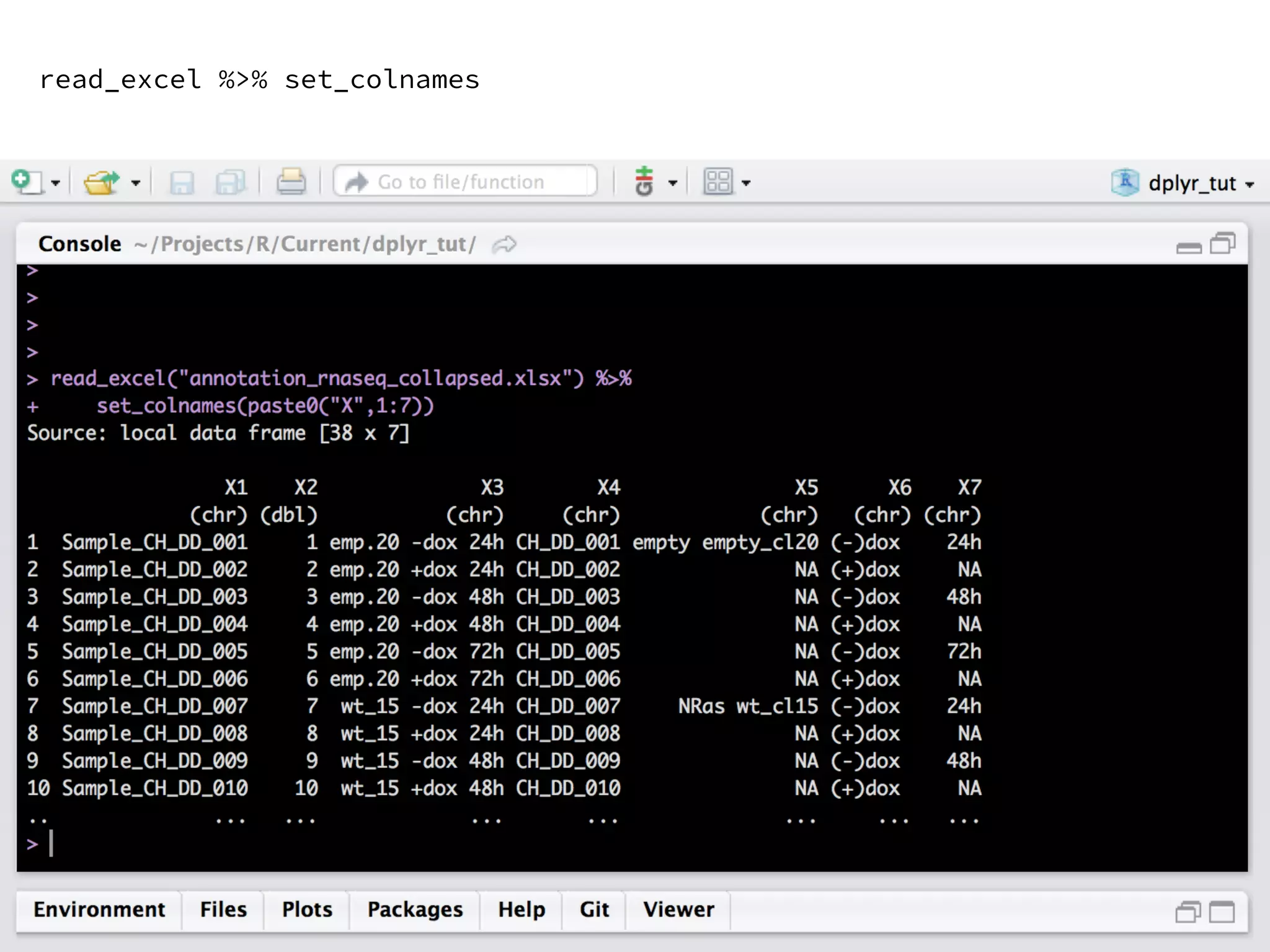Image resolution: width=1270 pixels, height=952 pixels.
Task: Click the Save All documents icon
Action: [230, 182]
